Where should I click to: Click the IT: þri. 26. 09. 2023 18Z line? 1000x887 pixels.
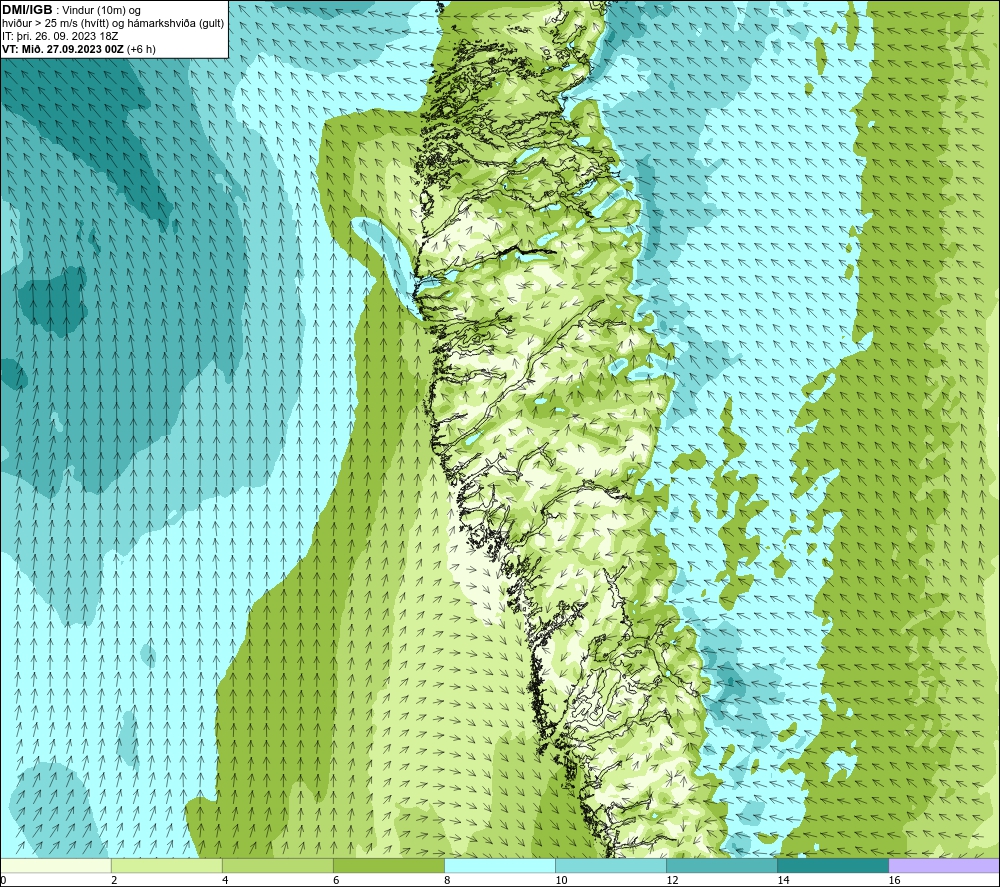pos(60,36)
